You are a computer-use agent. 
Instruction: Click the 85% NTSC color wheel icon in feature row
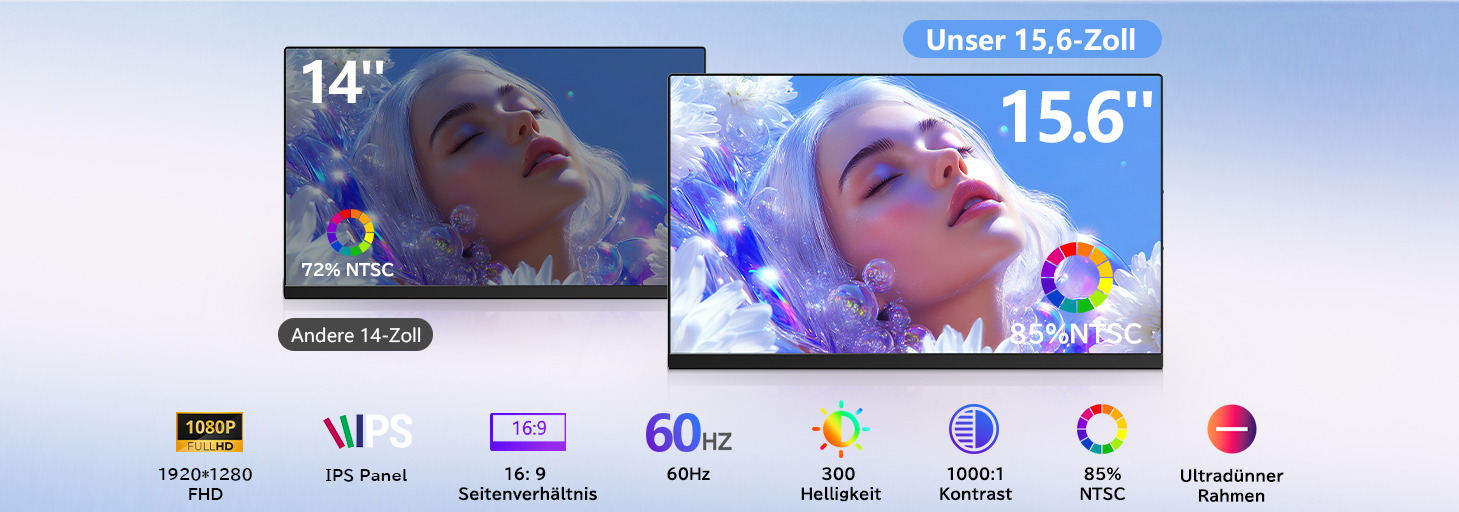point(1101,430)
